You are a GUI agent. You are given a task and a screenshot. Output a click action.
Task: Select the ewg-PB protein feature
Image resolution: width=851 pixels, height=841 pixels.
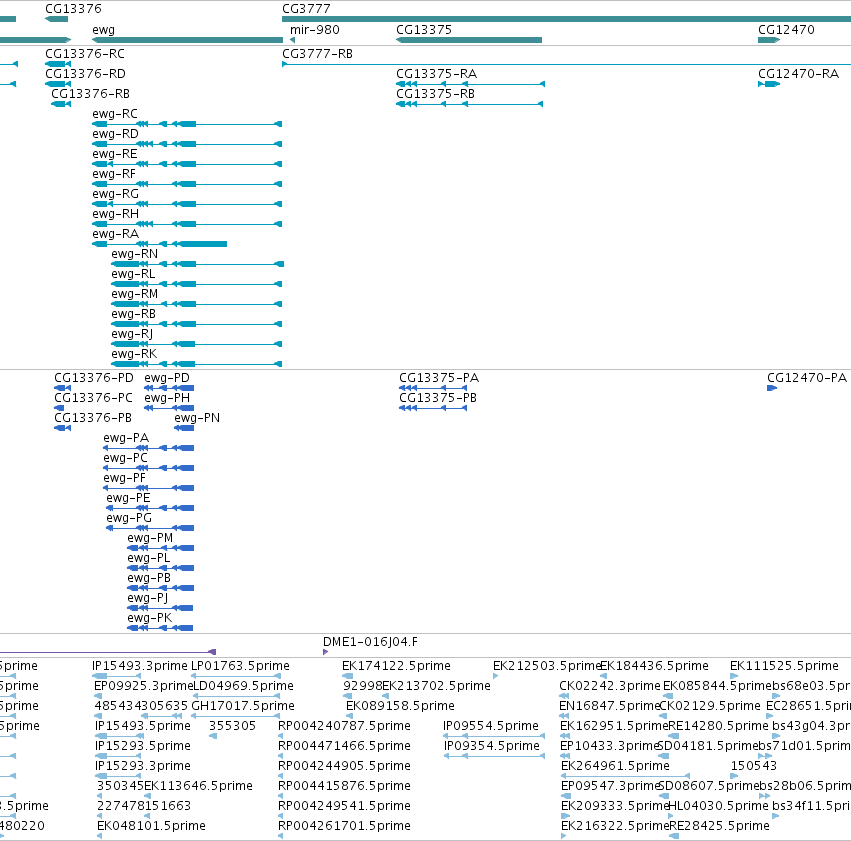[x=160, y=588]
